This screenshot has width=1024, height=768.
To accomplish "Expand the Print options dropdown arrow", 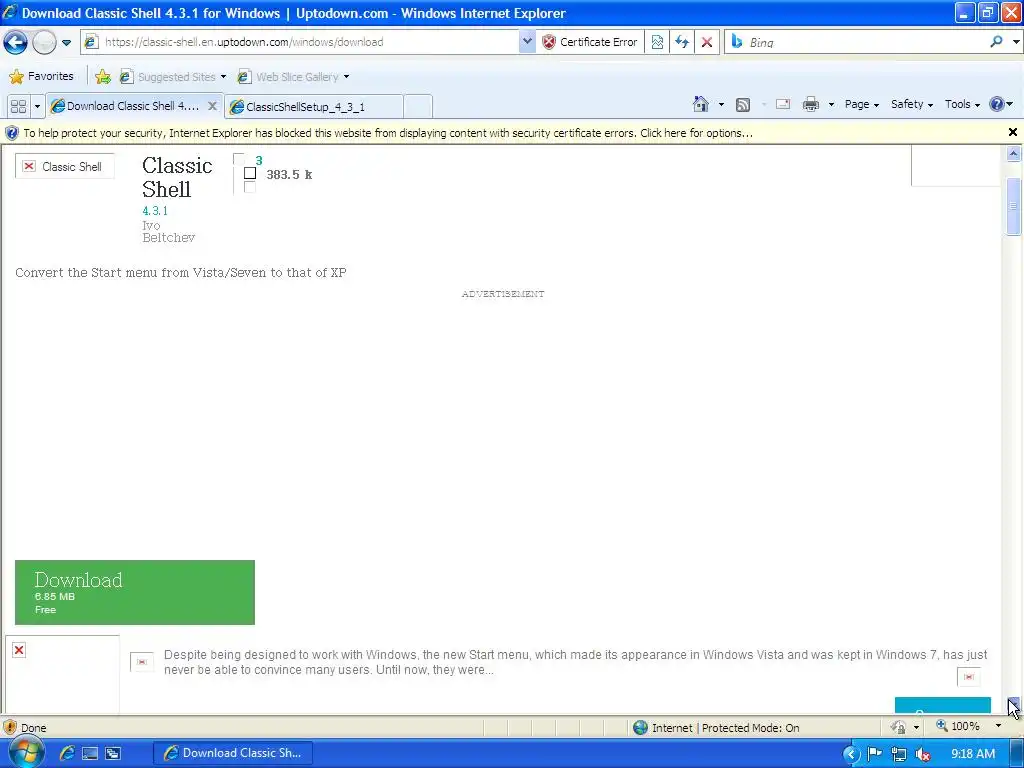I will [x=831, y=104].
